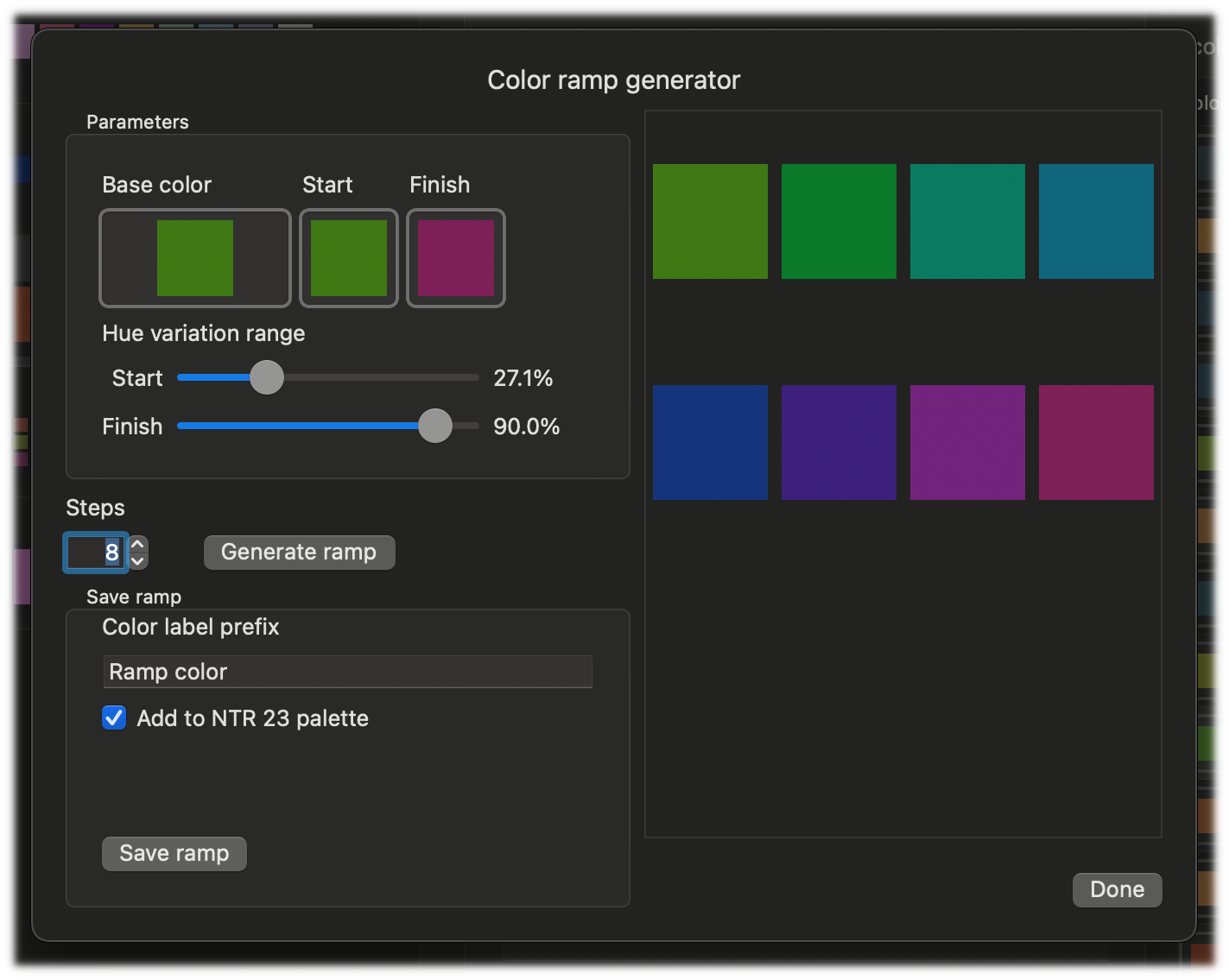Close the dialog with Done
This screenshot has width=1229, height=980.
point(1117,890)
